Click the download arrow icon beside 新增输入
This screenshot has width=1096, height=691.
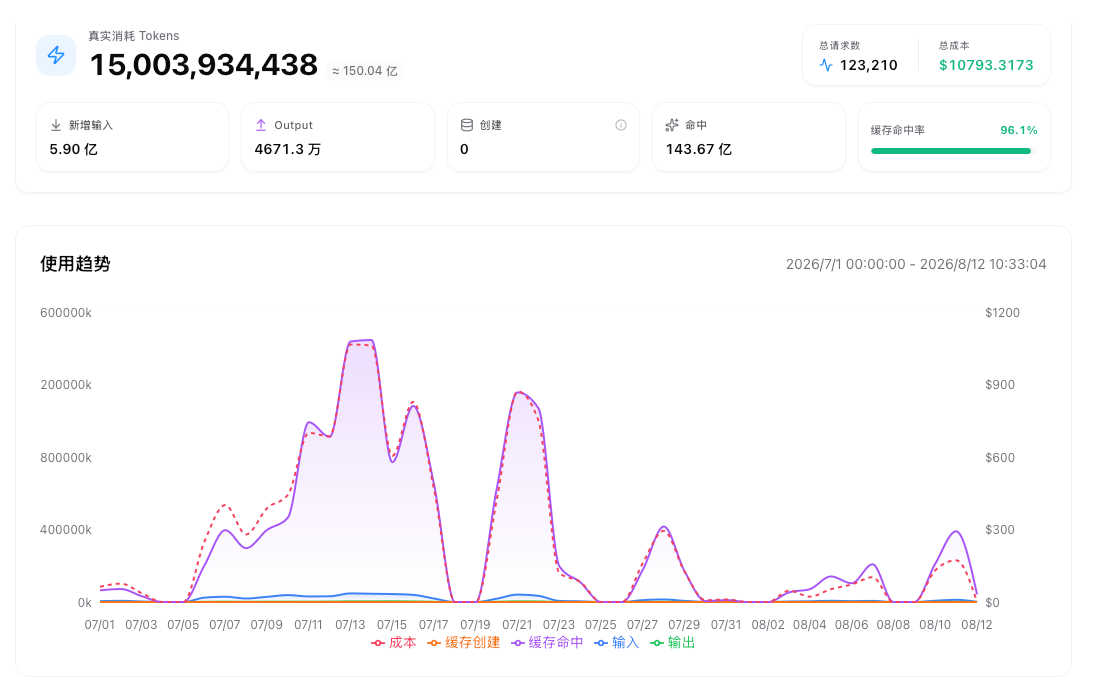pyautogui.click(x=56, y=125)
